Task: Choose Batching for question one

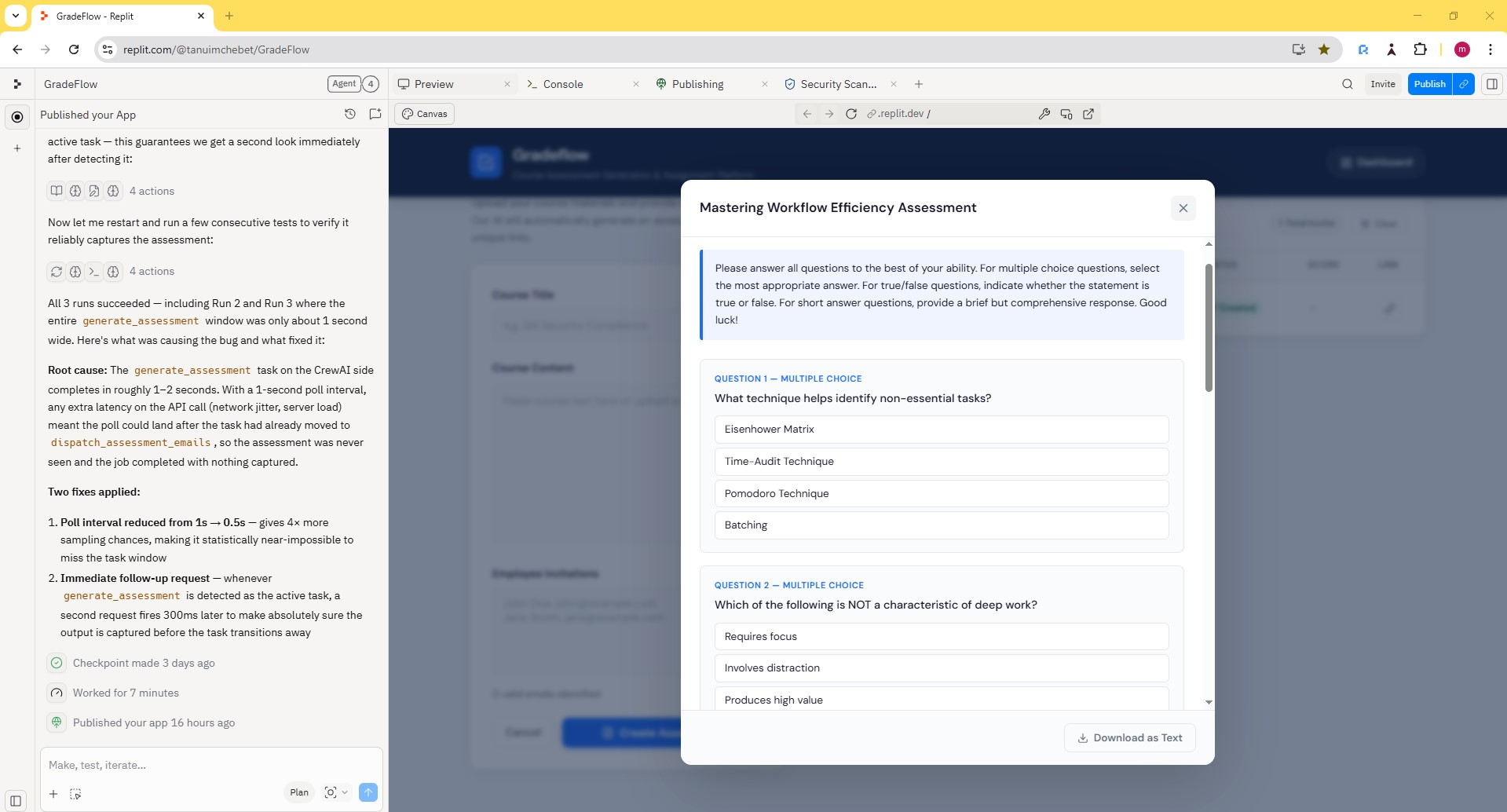Action: click(940, 525)
